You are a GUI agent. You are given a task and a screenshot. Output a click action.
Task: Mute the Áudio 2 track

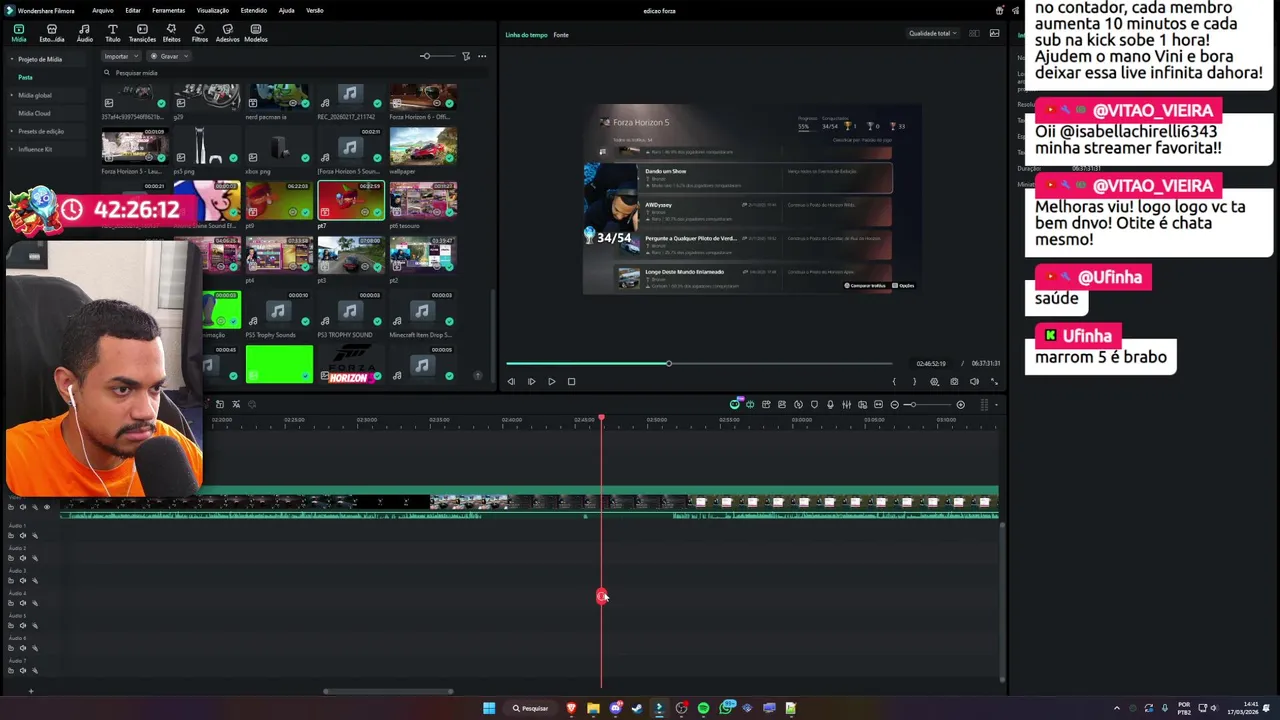23,558
